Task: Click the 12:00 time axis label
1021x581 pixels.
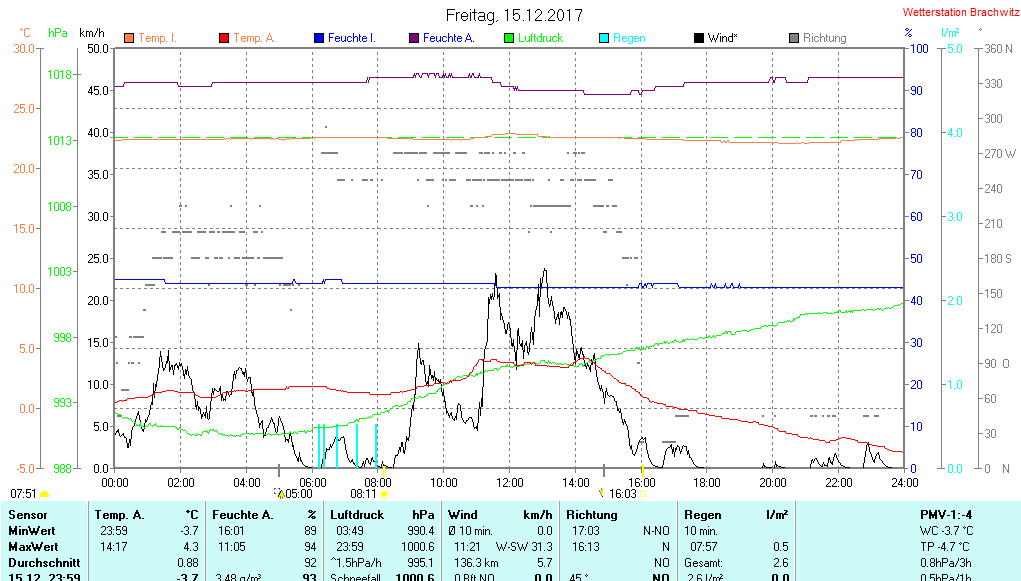Action: [509, 482]
